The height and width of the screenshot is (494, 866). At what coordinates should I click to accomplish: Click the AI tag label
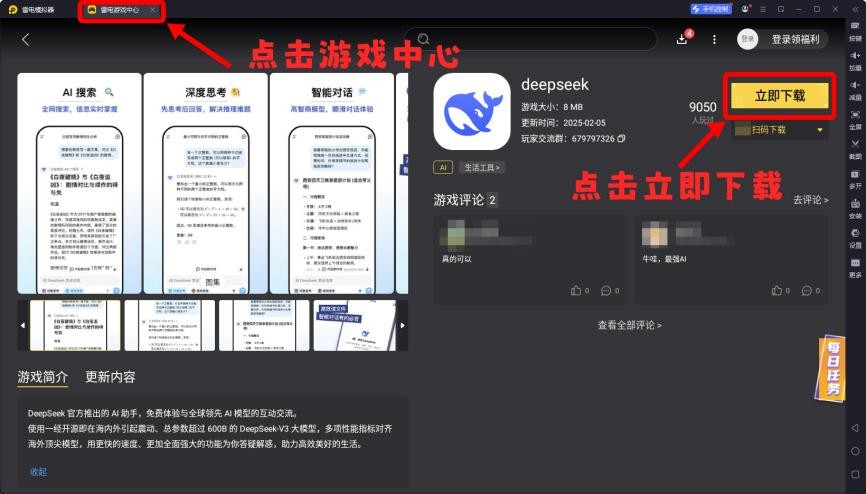pyautogui.click(x=443, y=167)
